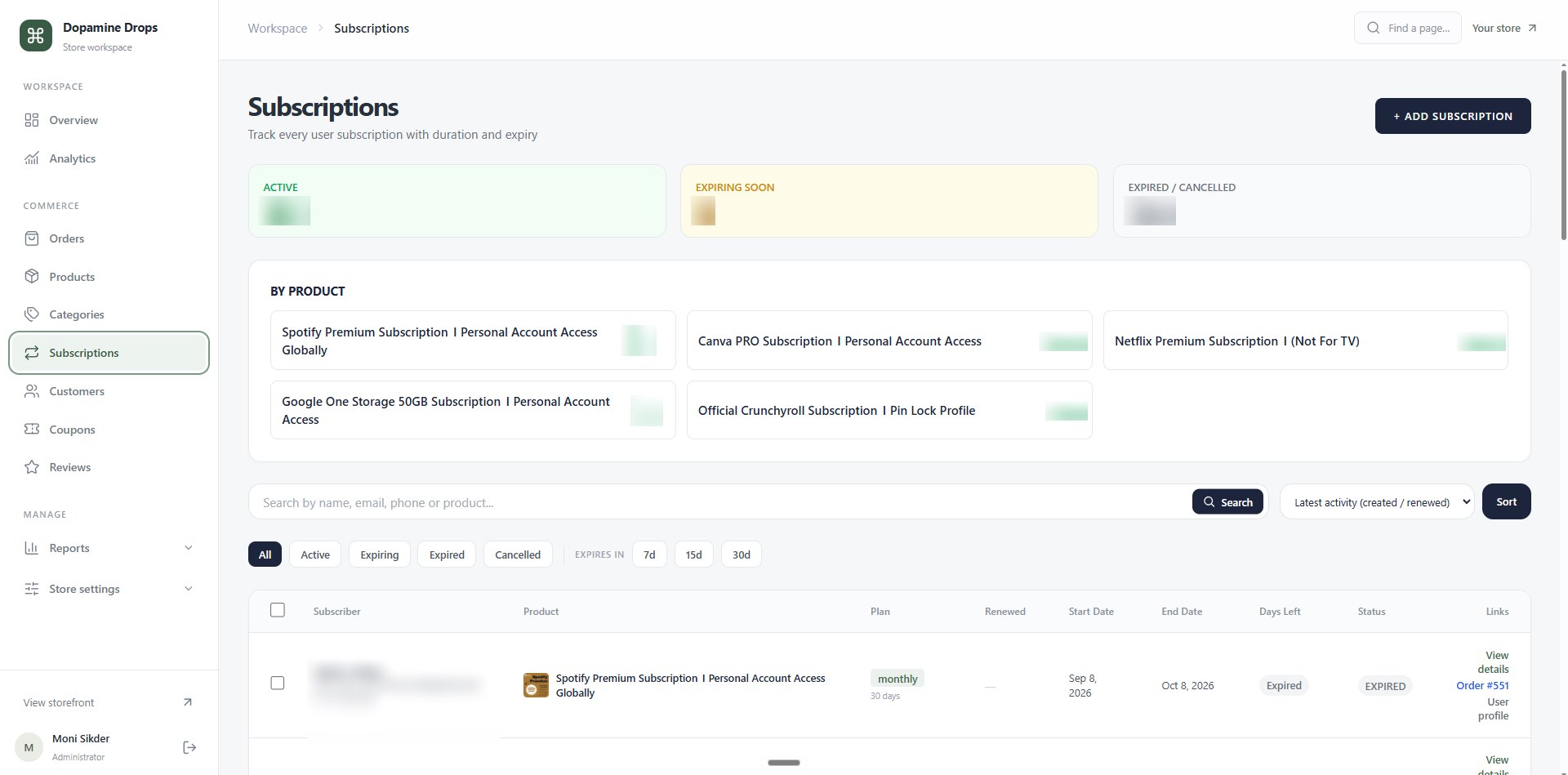Screen dimensions: 1568x775
Task: Select the All filter tab
Action: [x=265, y=555]
